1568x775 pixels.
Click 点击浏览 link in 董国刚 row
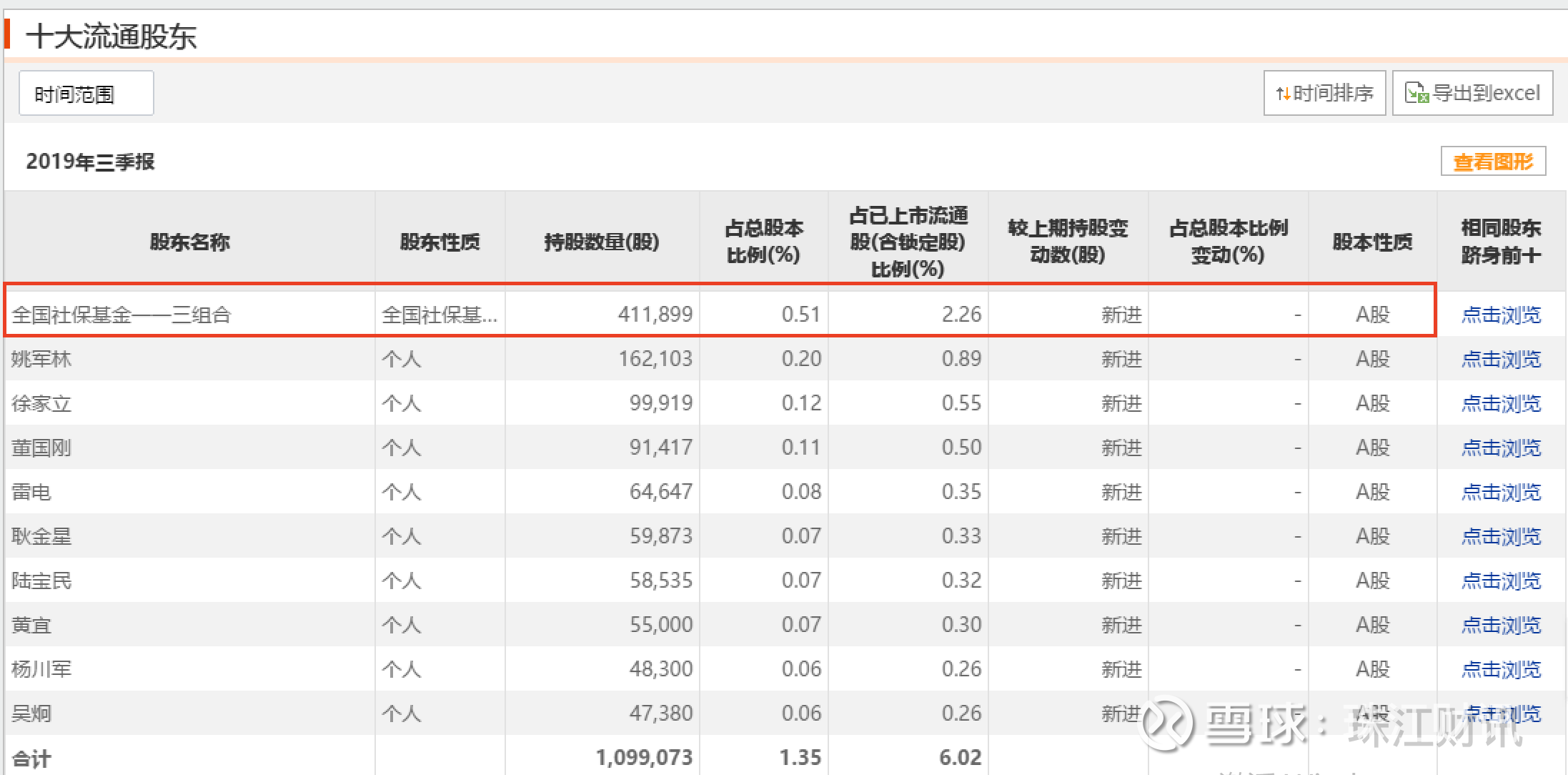[1501, 448]
